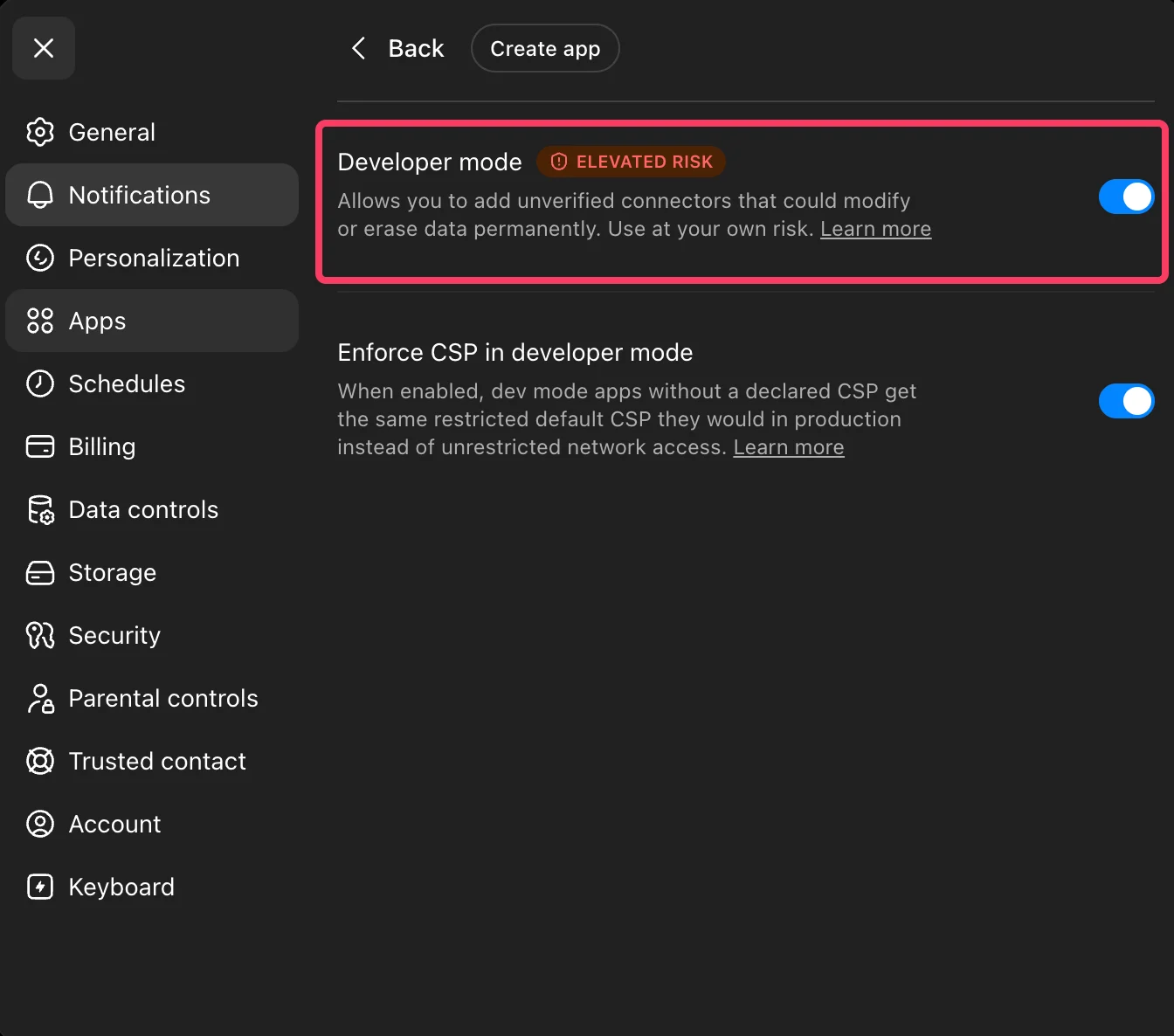The height and width of the screenshot is (1036, 1174).
Task: Go to Billing settings
Action: [x=152, y=446]
